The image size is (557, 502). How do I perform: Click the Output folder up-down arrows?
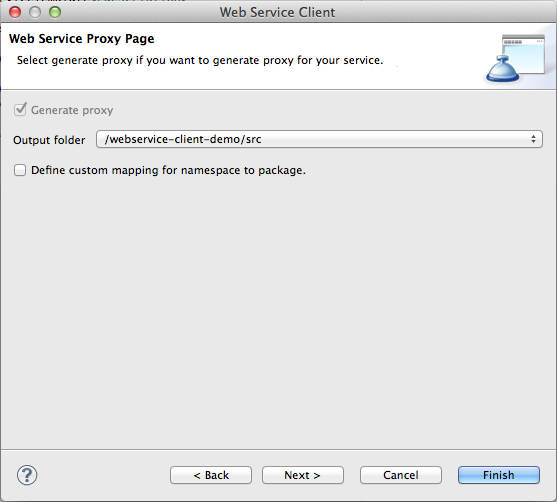pos(533,139)
